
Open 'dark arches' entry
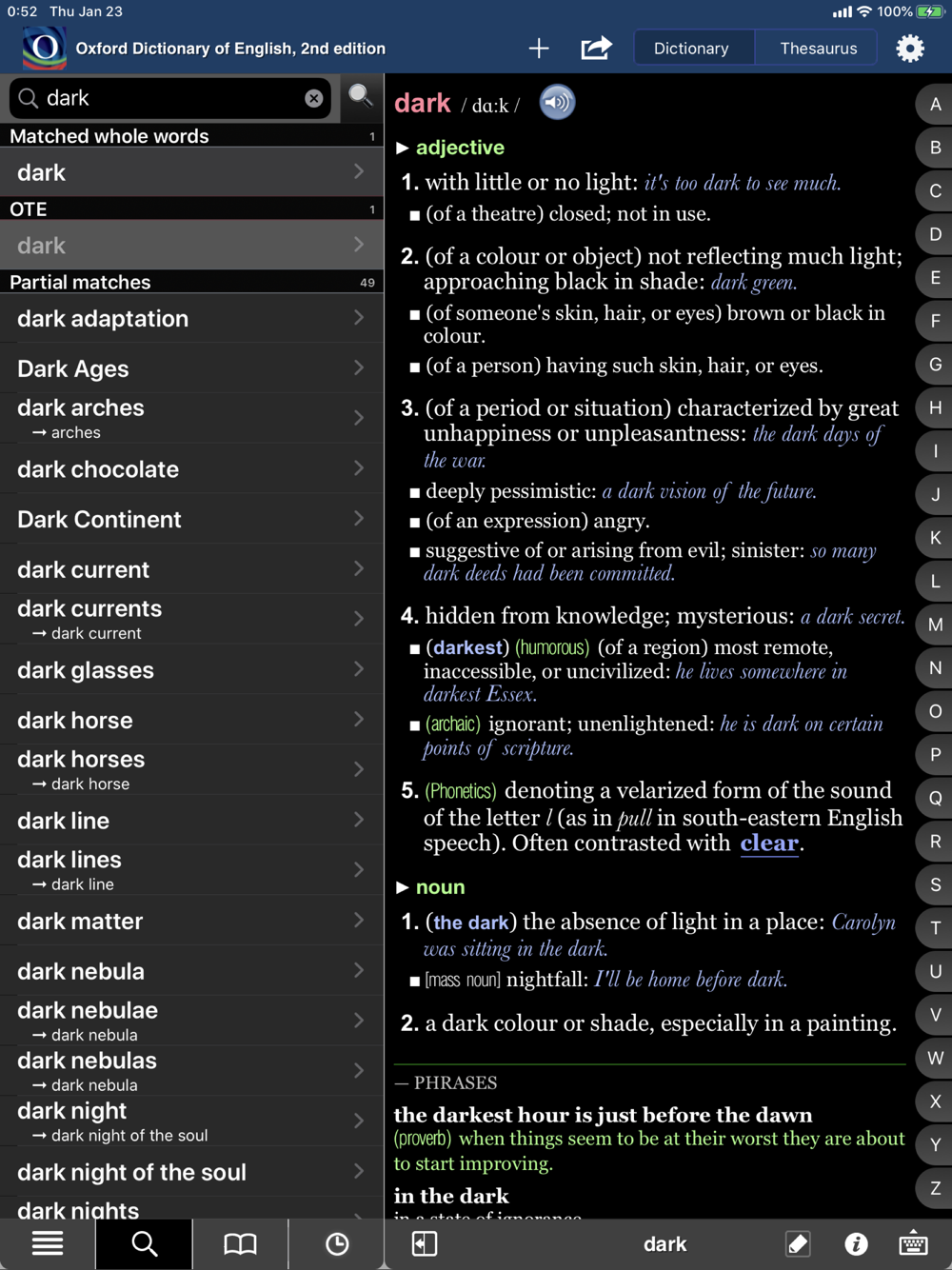click(x=191, y=418)
